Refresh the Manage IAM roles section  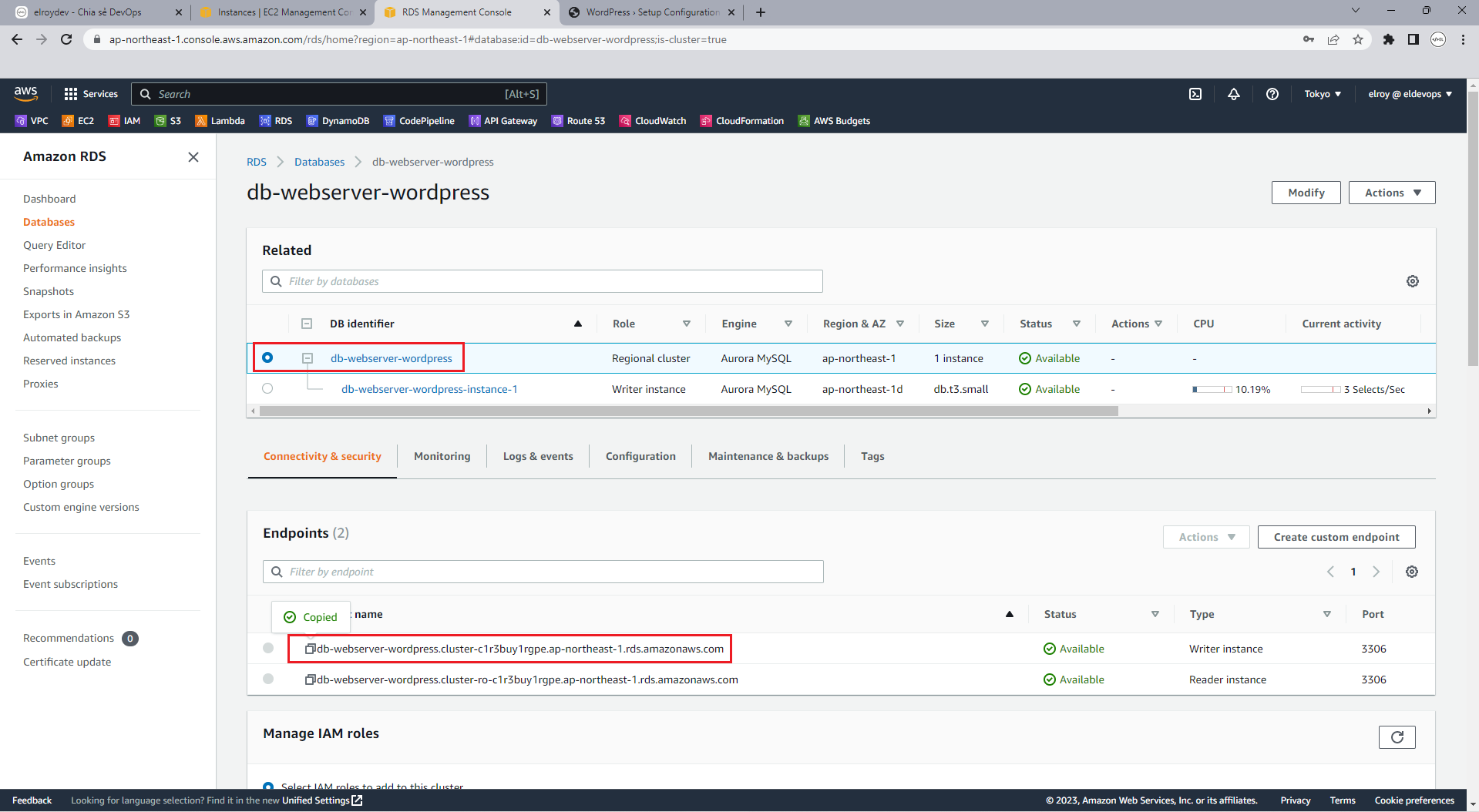pyautogui.click(x=1397, y=737)
